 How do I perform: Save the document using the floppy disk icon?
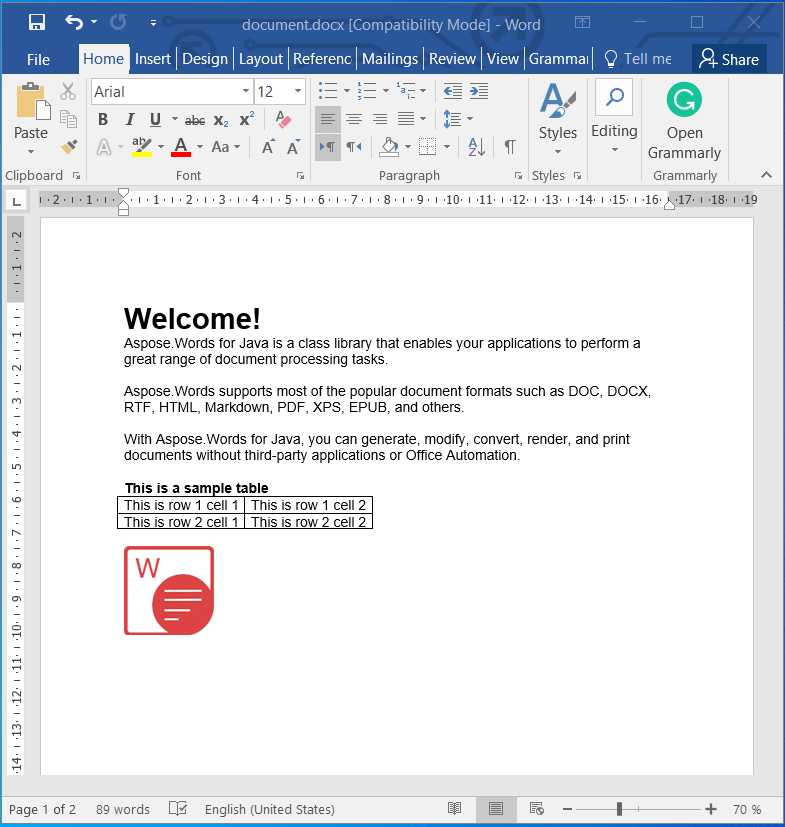point(36,22)
